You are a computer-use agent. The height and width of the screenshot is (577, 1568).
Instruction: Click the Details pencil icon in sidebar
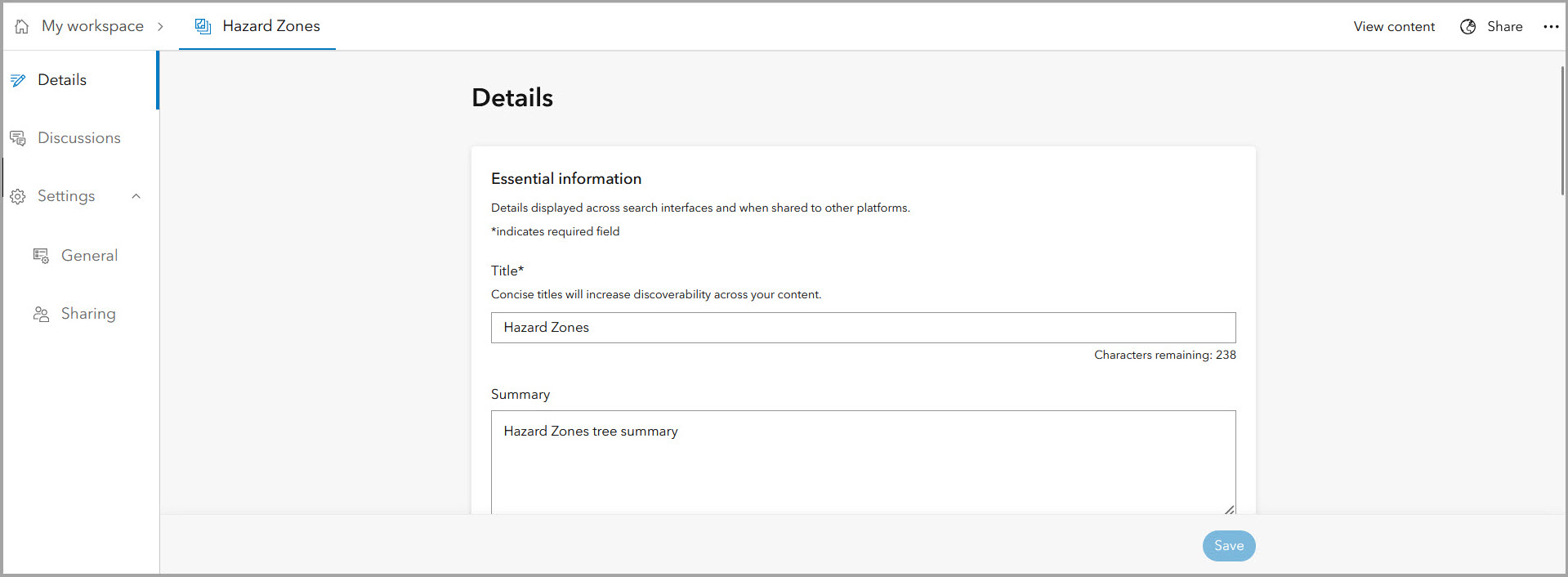(18, 80)
